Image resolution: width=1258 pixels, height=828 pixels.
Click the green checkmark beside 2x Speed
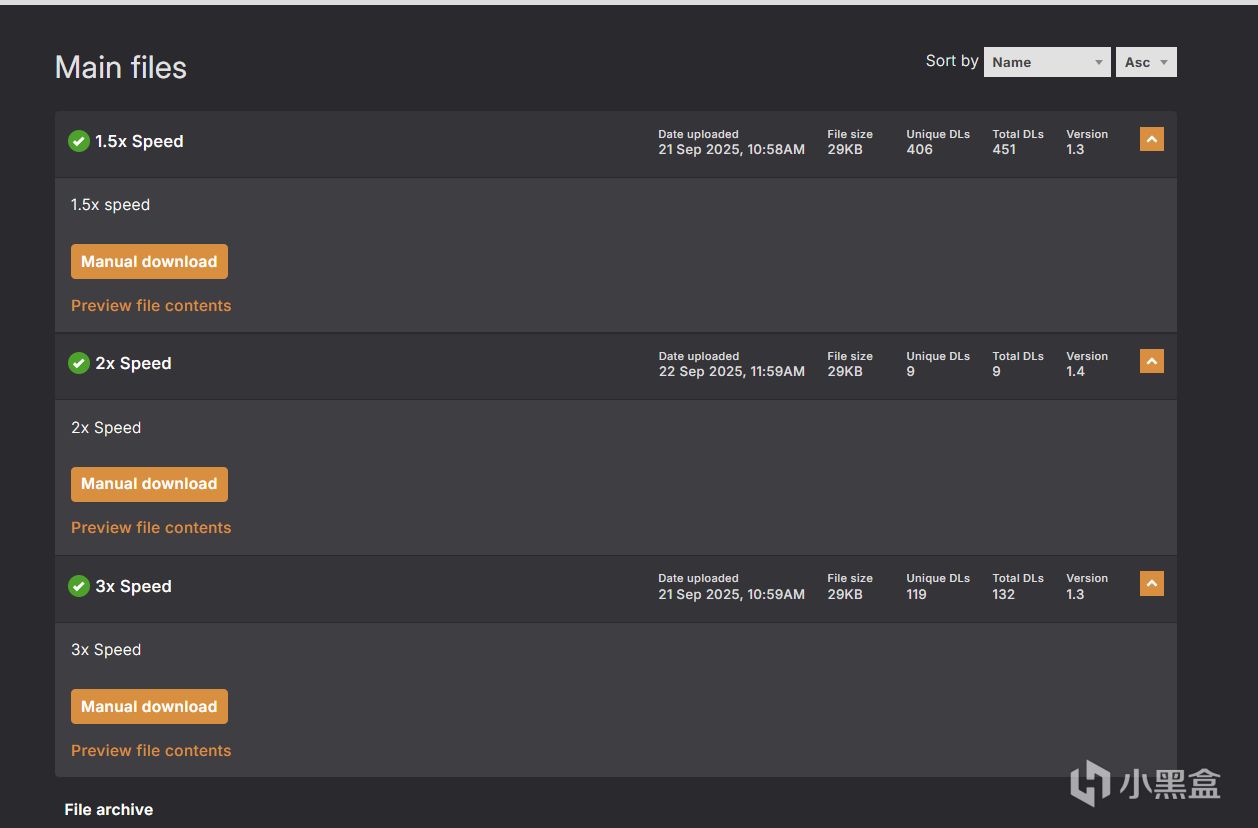[79, 364]
